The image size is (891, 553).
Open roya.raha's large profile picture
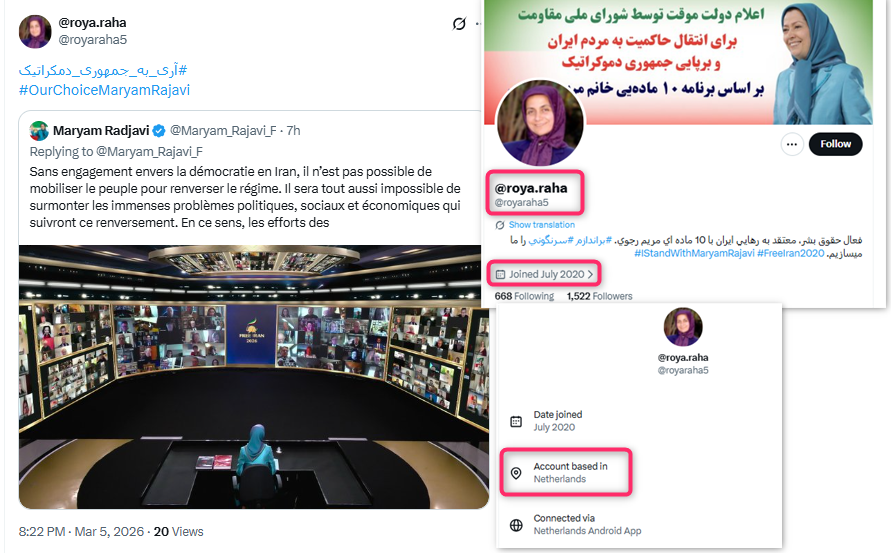[x=540, y=123]
